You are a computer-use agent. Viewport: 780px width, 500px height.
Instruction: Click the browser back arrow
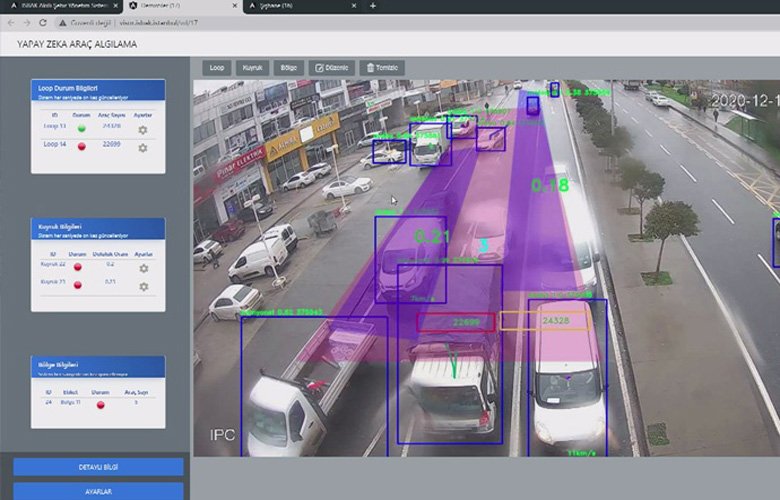(x=10, y=22)
